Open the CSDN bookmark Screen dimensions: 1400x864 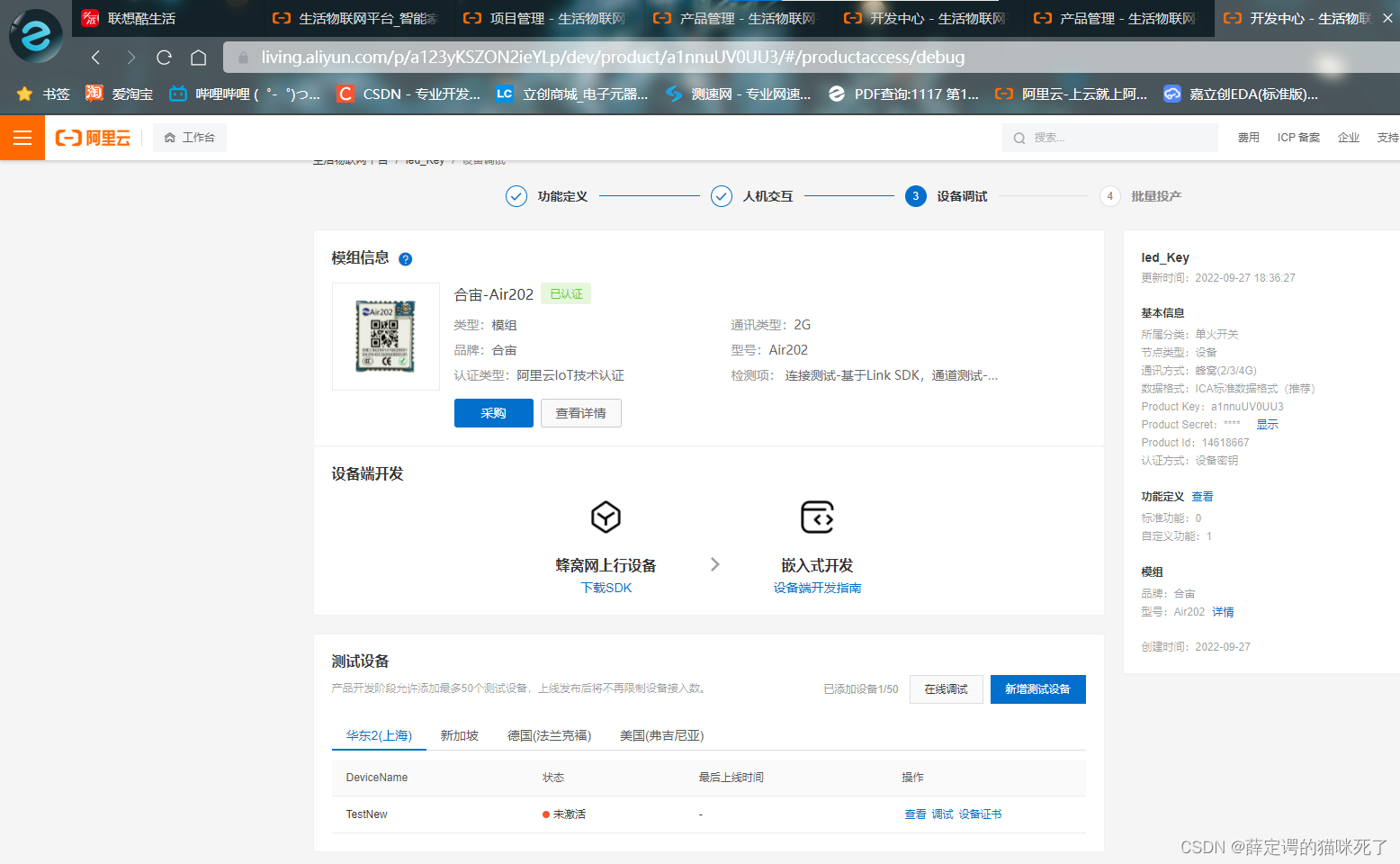408,94
